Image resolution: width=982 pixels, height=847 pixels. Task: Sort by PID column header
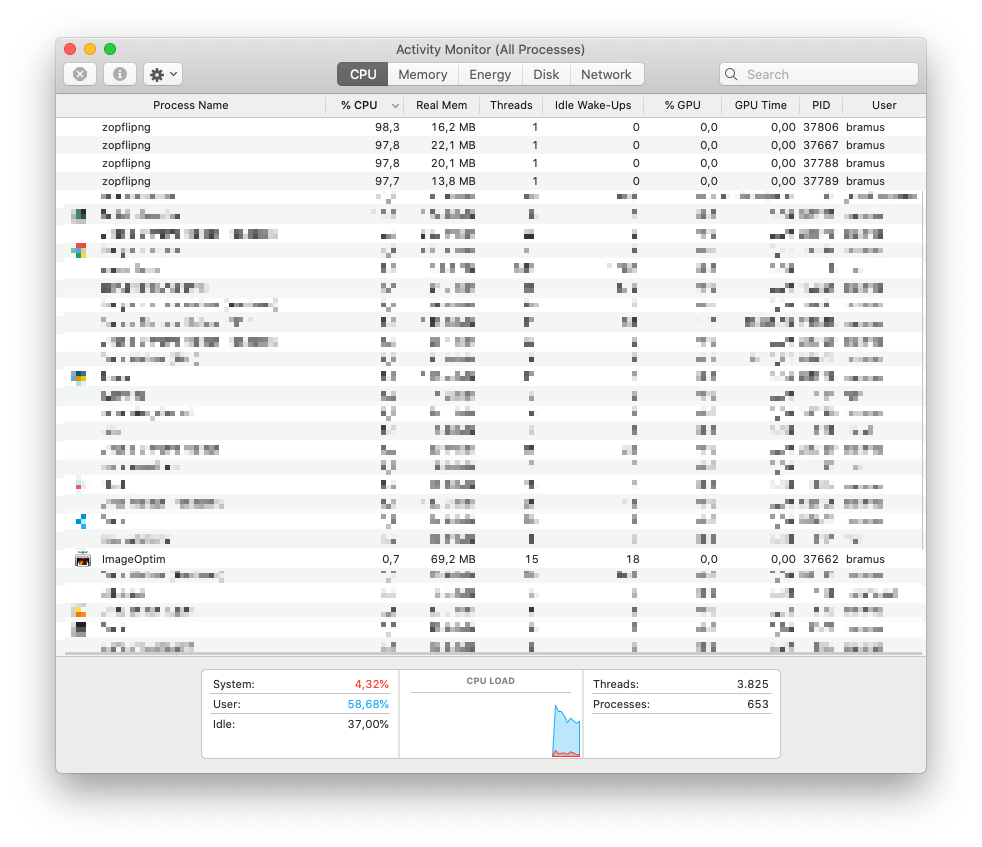(821, 105)
